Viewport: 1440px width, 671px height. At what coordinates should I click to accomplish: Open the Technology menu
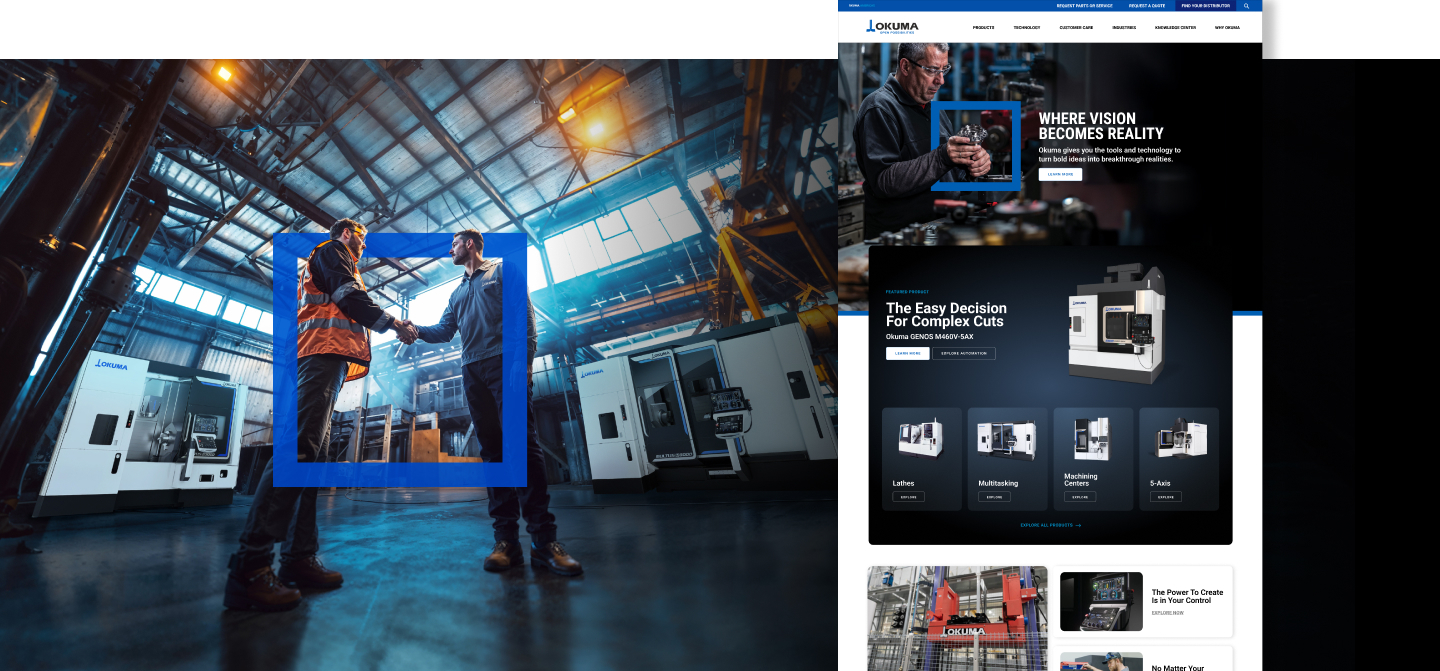[1026, 28]
